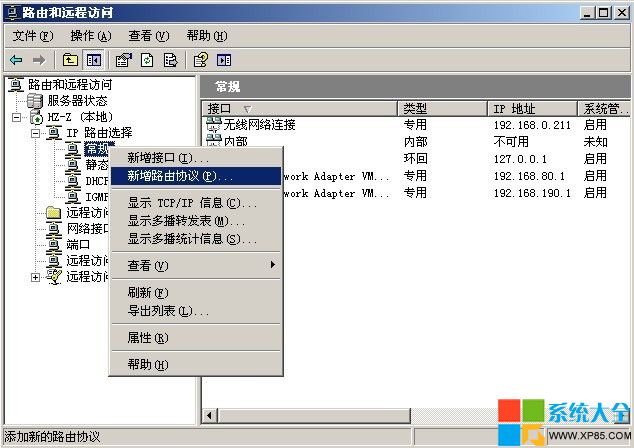Click 属性 in the context menu

click(147, 338)
